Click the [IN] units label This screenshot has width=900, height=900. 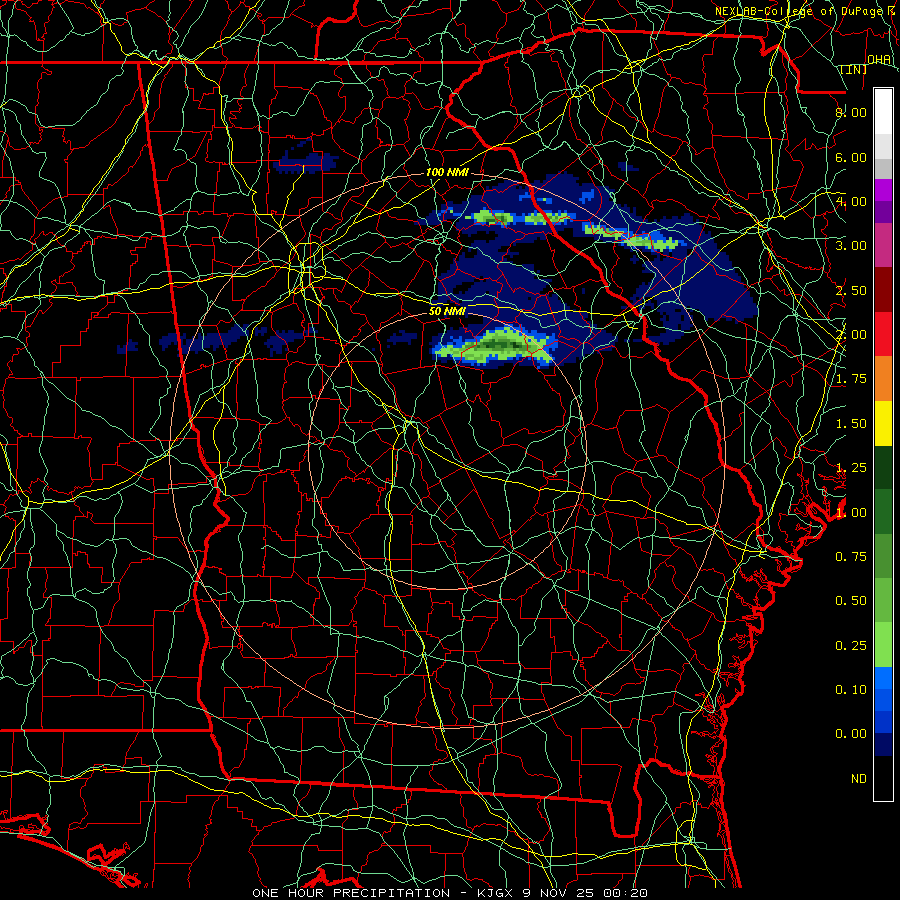[854, 69]
